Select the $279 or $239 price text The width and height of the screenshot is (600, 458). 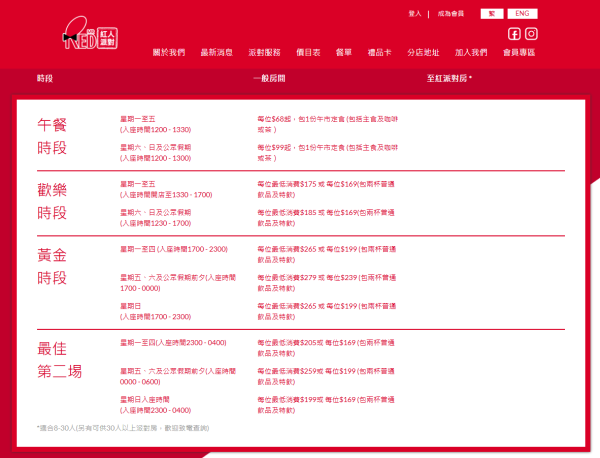point(326,283)
